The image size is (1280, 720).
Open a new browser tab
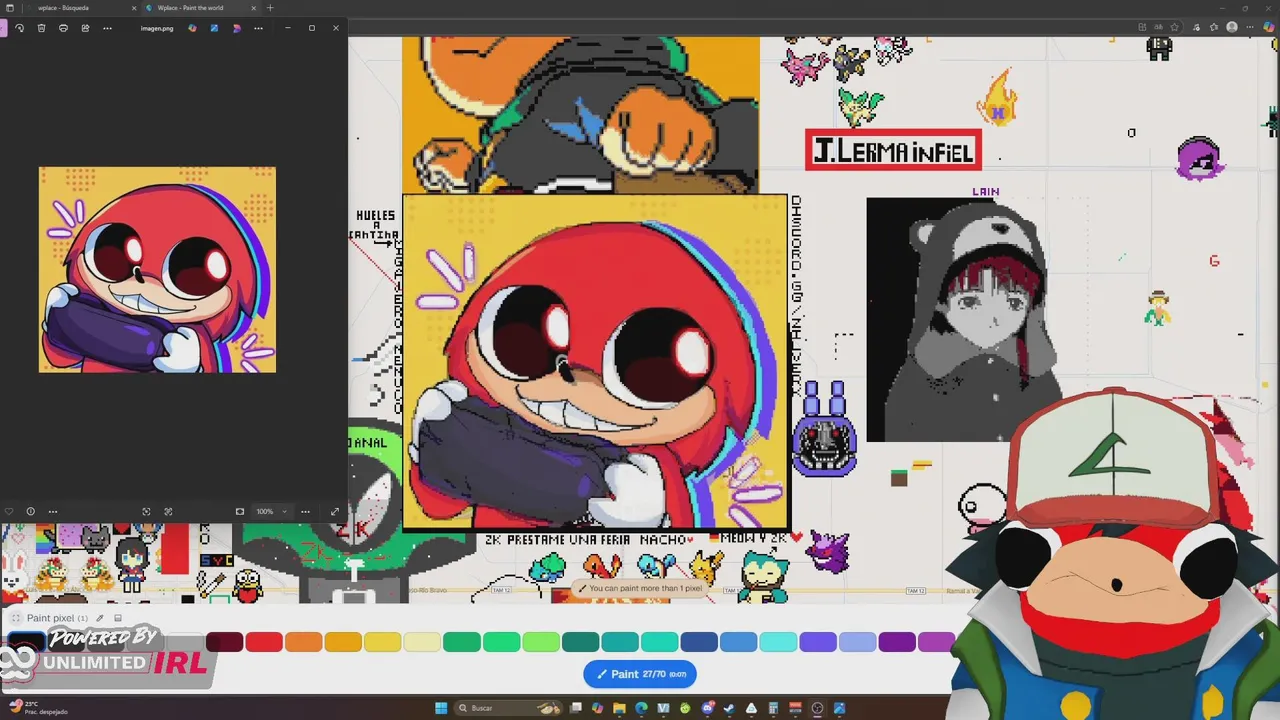[270, 8]
